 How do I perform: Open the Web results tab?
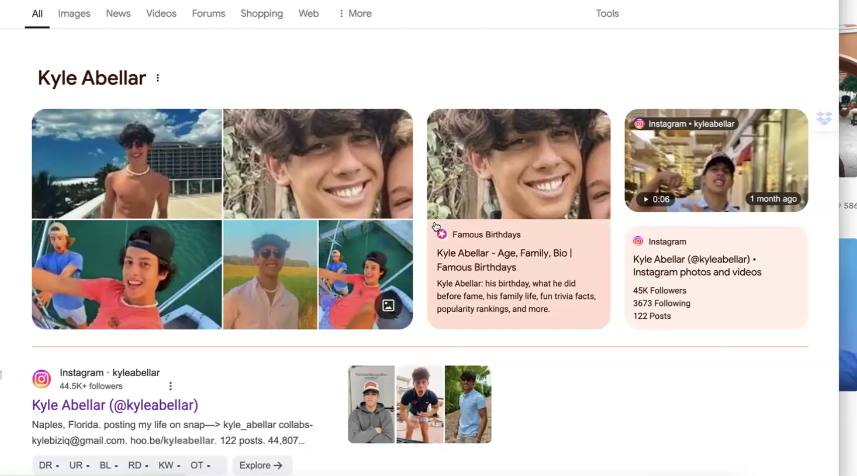tap(308, 14)
